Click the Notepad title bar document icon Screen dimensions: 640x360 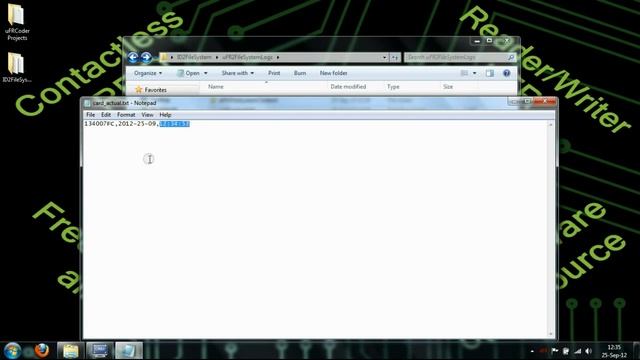point(87,103)
